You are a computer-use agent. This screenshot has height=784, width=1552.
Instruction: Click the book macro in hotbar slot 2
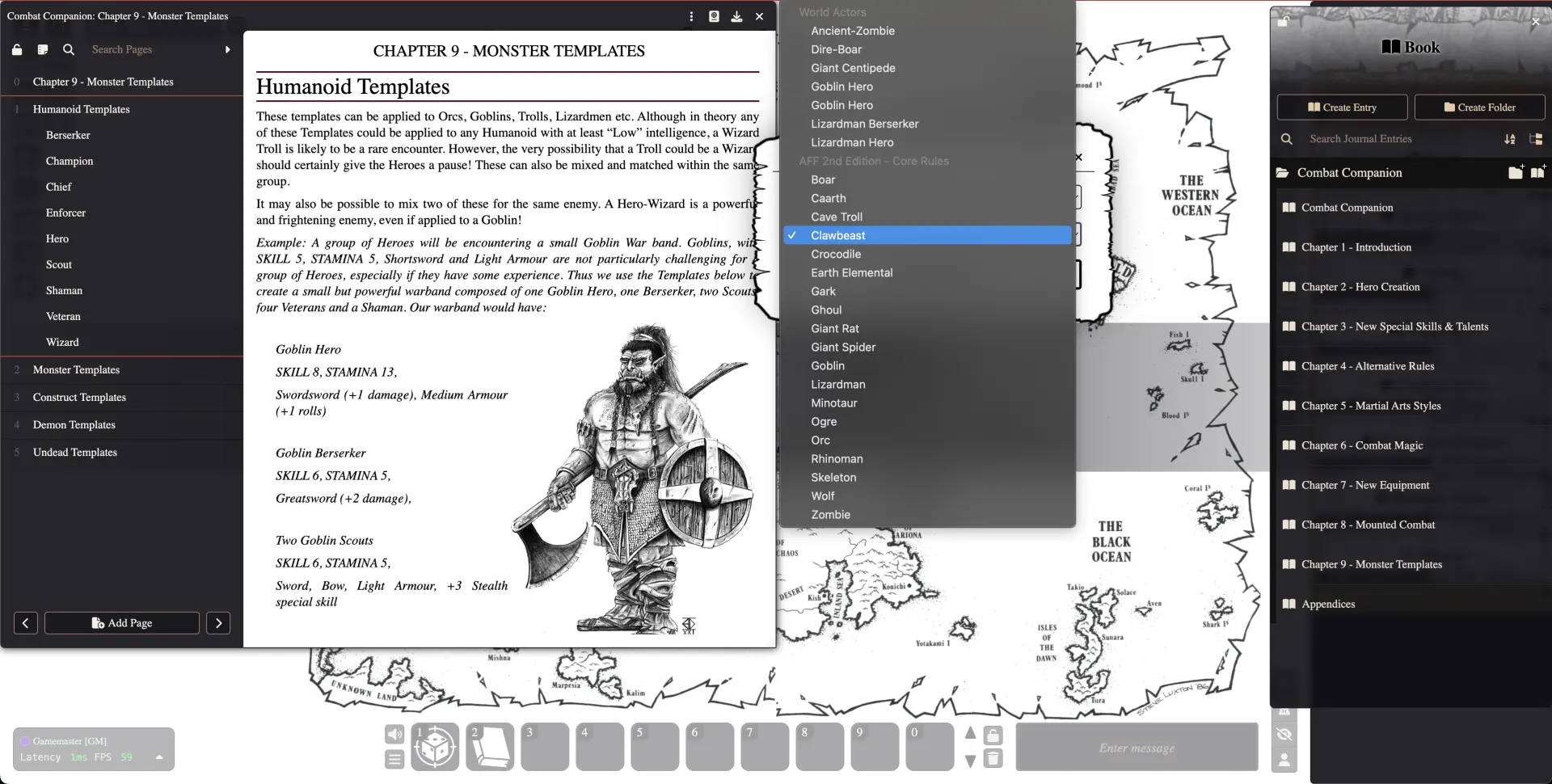tap(490, 746)
